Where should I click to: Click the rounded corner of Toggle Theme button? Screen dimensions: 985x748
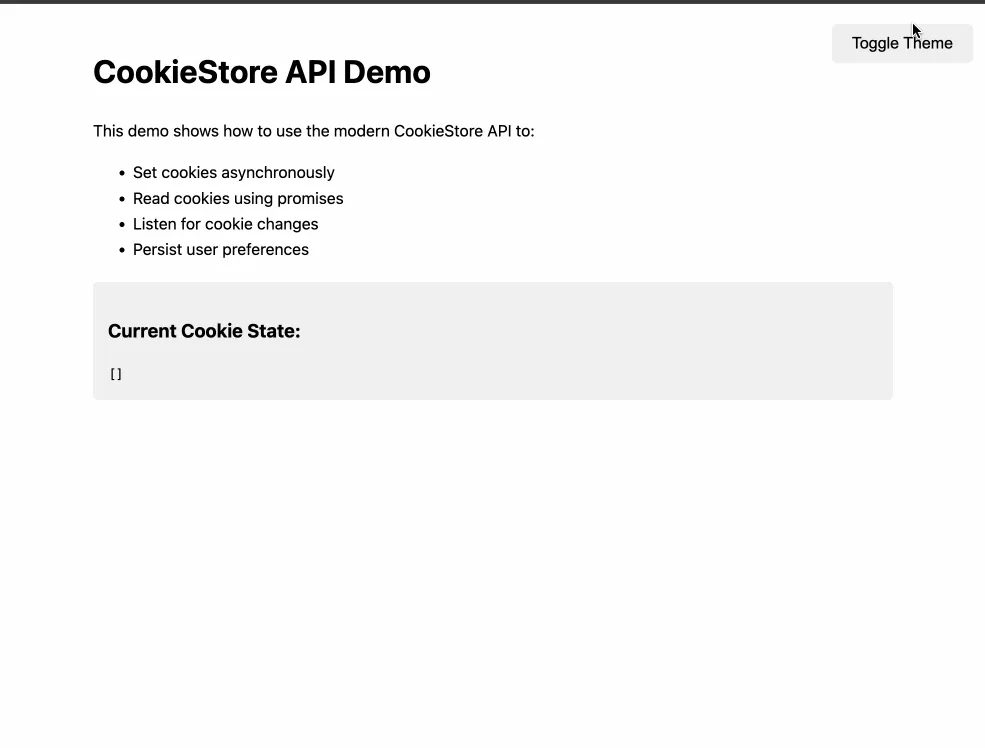point(836,28)
